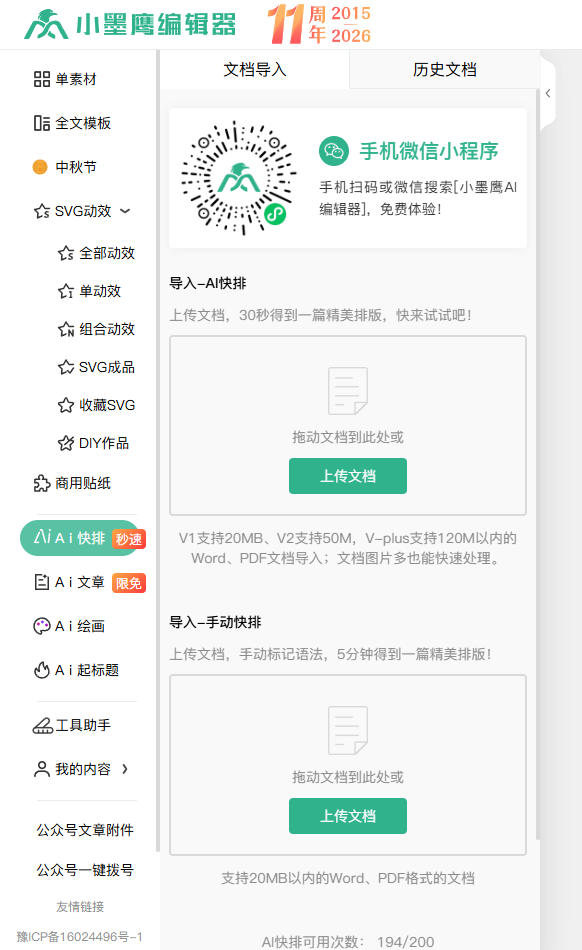Click the Ai绘画 palette icon

click(x=42, y=626)
